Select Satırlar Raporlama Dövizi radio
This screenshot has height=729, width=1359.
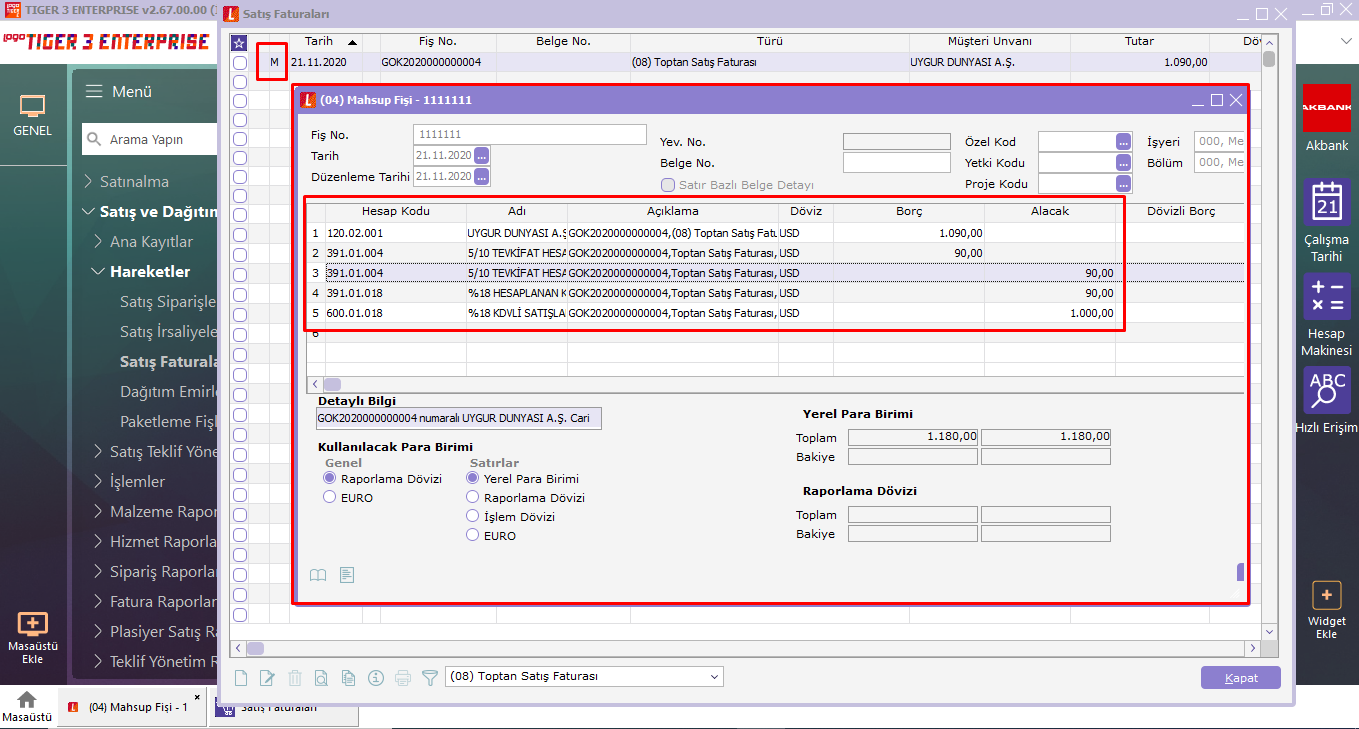[474, 498]
